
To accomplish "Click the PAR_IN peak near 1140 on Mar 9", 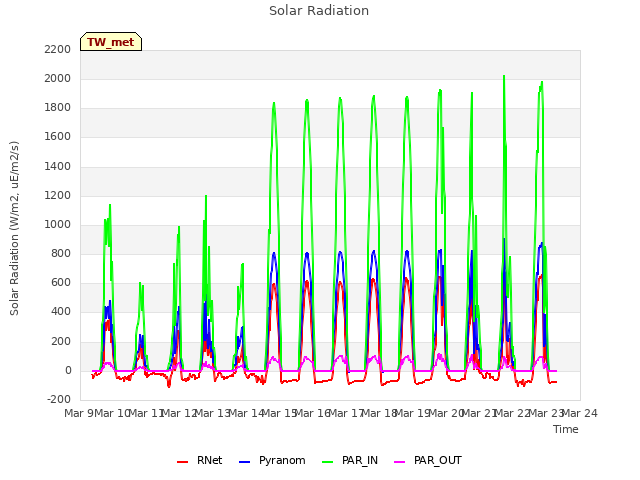I will [x=110, y=205].
